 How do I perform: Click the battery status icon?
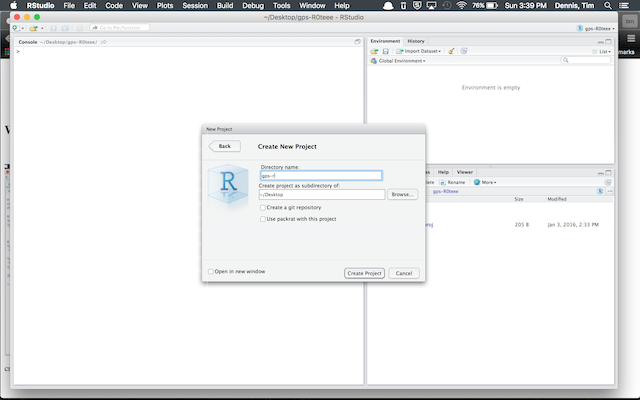coord(492,5)
